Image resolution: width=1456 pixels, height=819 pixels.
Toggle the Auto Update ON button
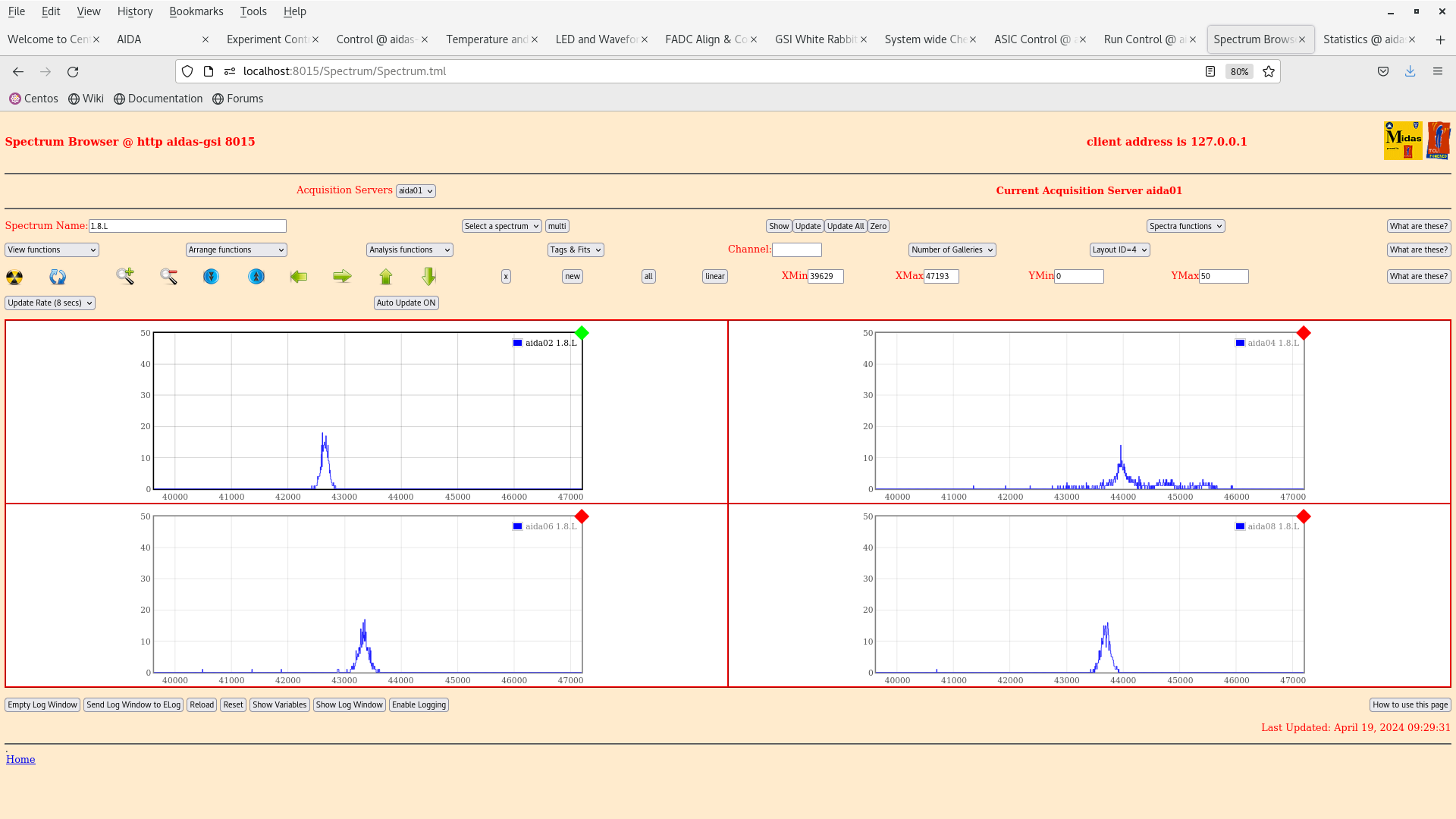pyautogui.click(x=406, y=303)
